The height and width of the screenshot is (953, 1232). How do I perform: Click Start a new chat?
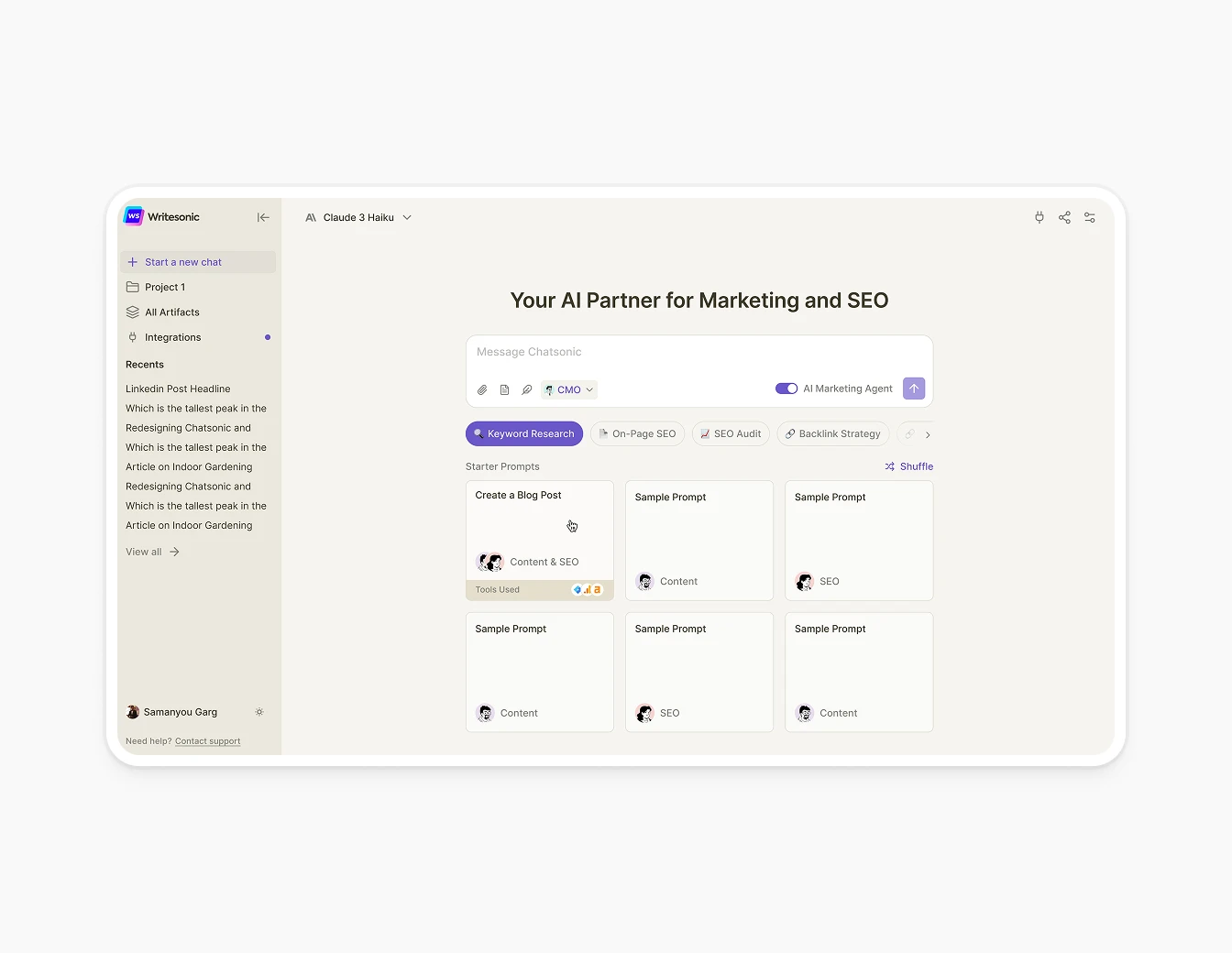[182, 261]
